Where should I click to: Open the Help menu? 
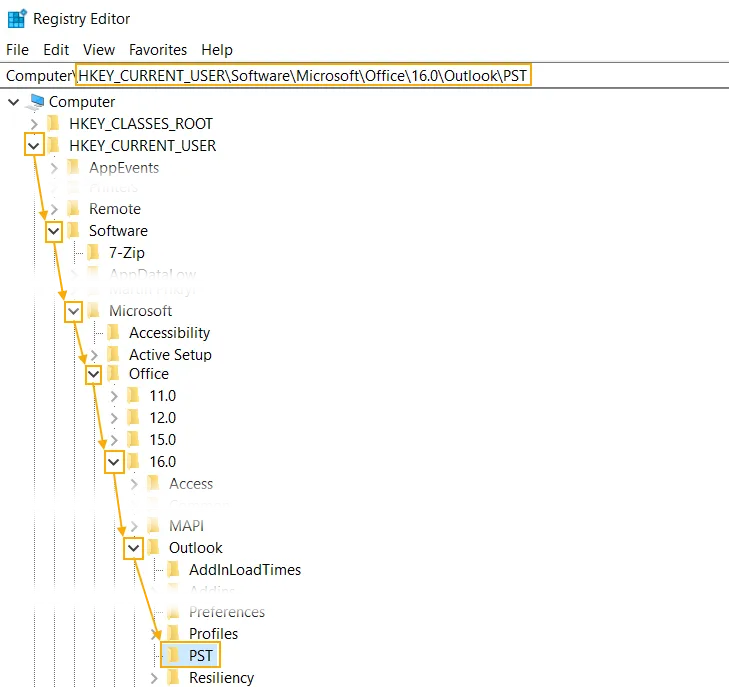tap(217, 50)
